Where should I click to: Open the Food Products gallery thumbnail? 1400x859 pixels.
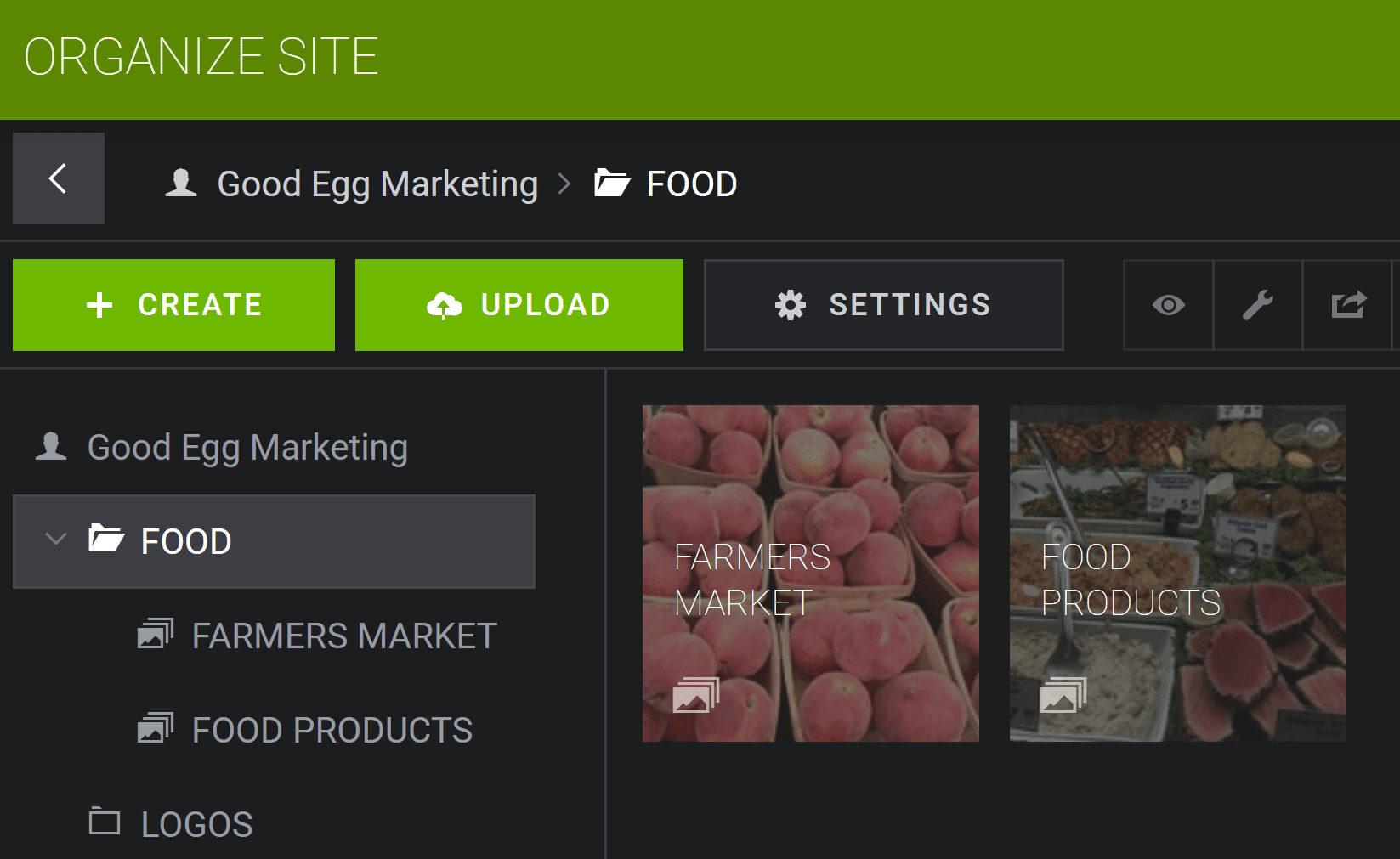coord(1176,572)
